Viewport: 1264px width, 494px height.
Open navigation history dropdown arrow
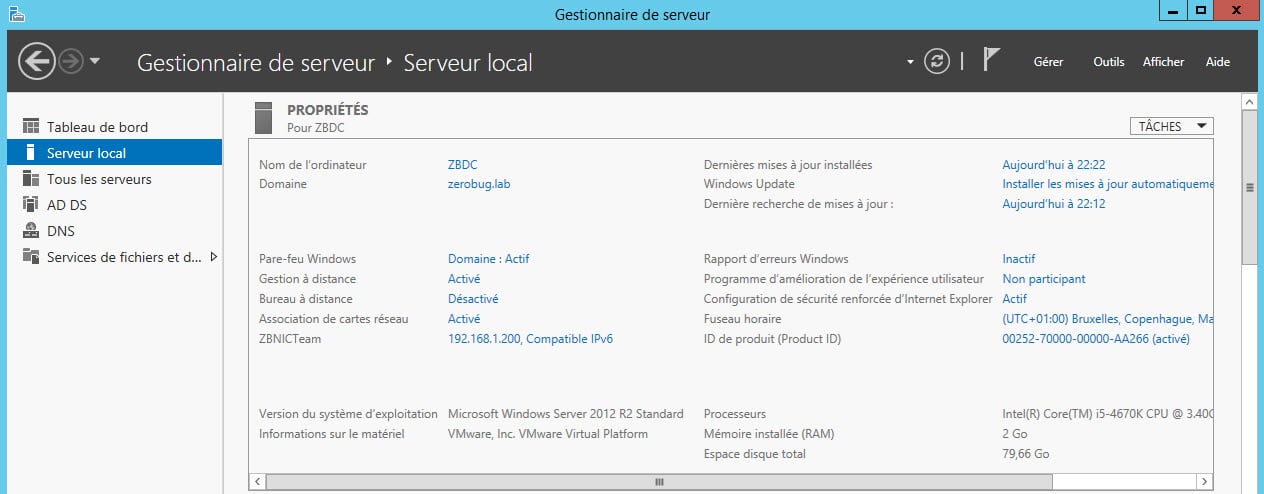95,62
